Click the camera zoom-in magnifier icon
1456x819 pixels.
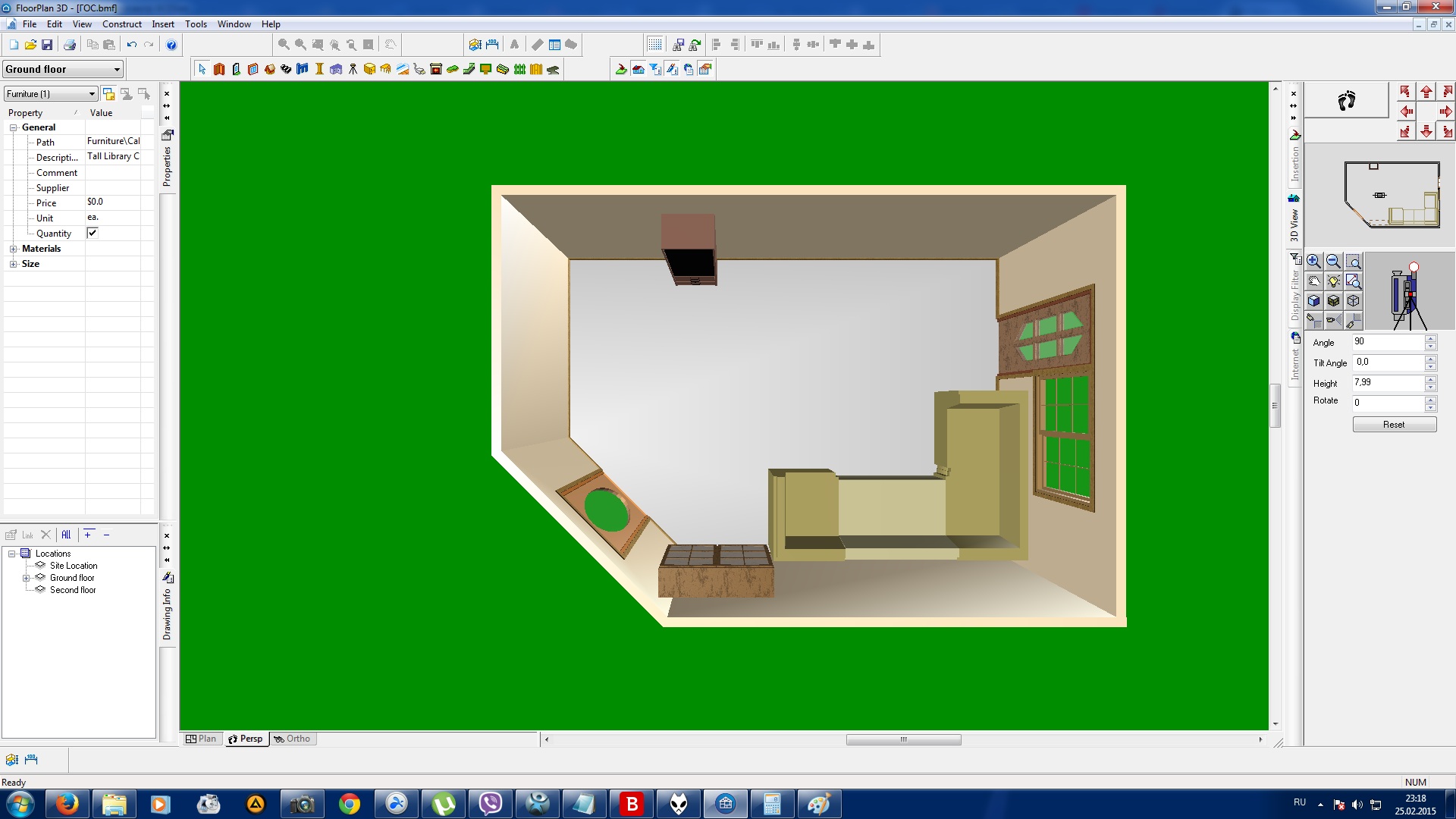click(x=1313, y=262)
